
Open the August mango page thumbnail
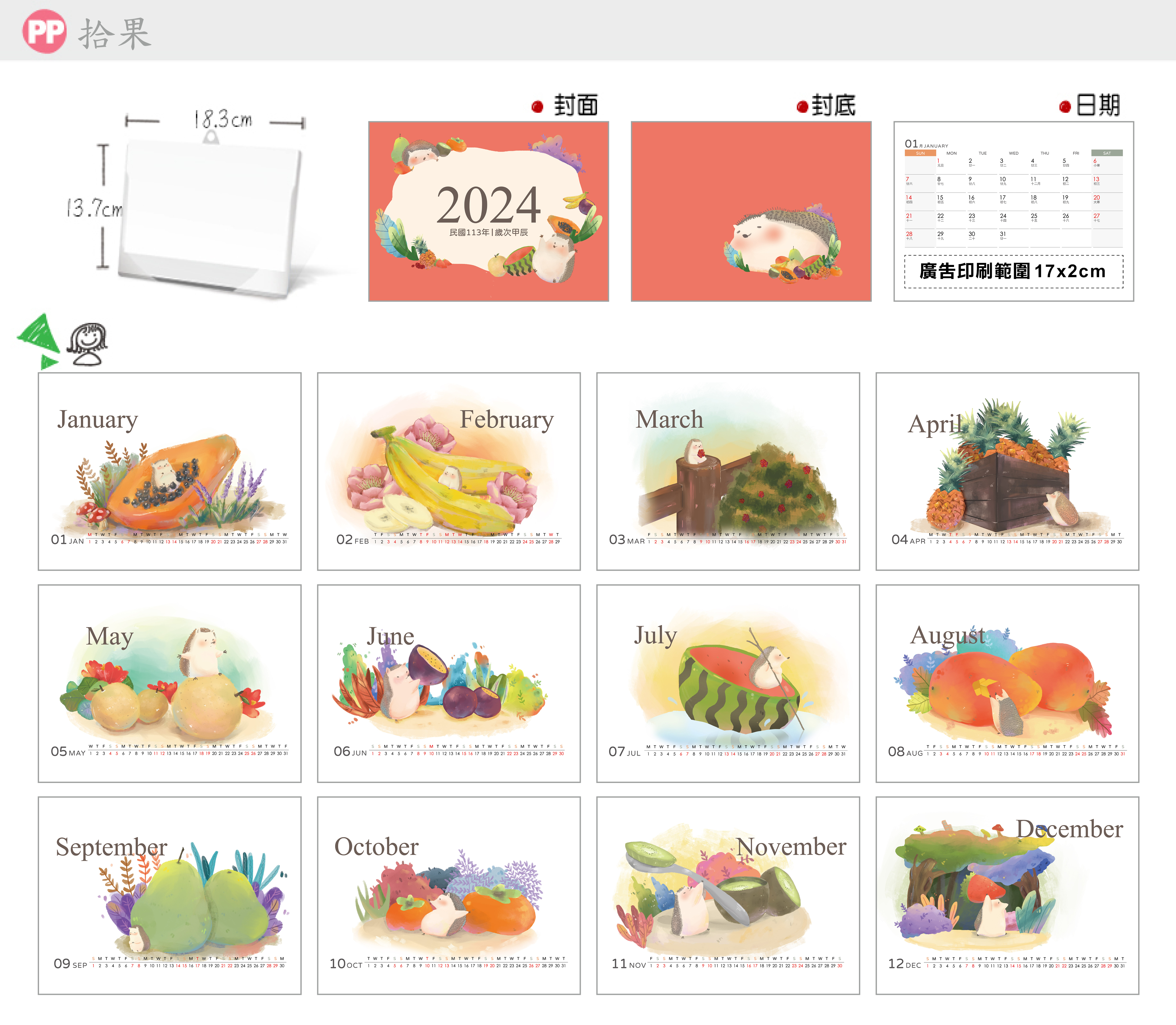1007,683
